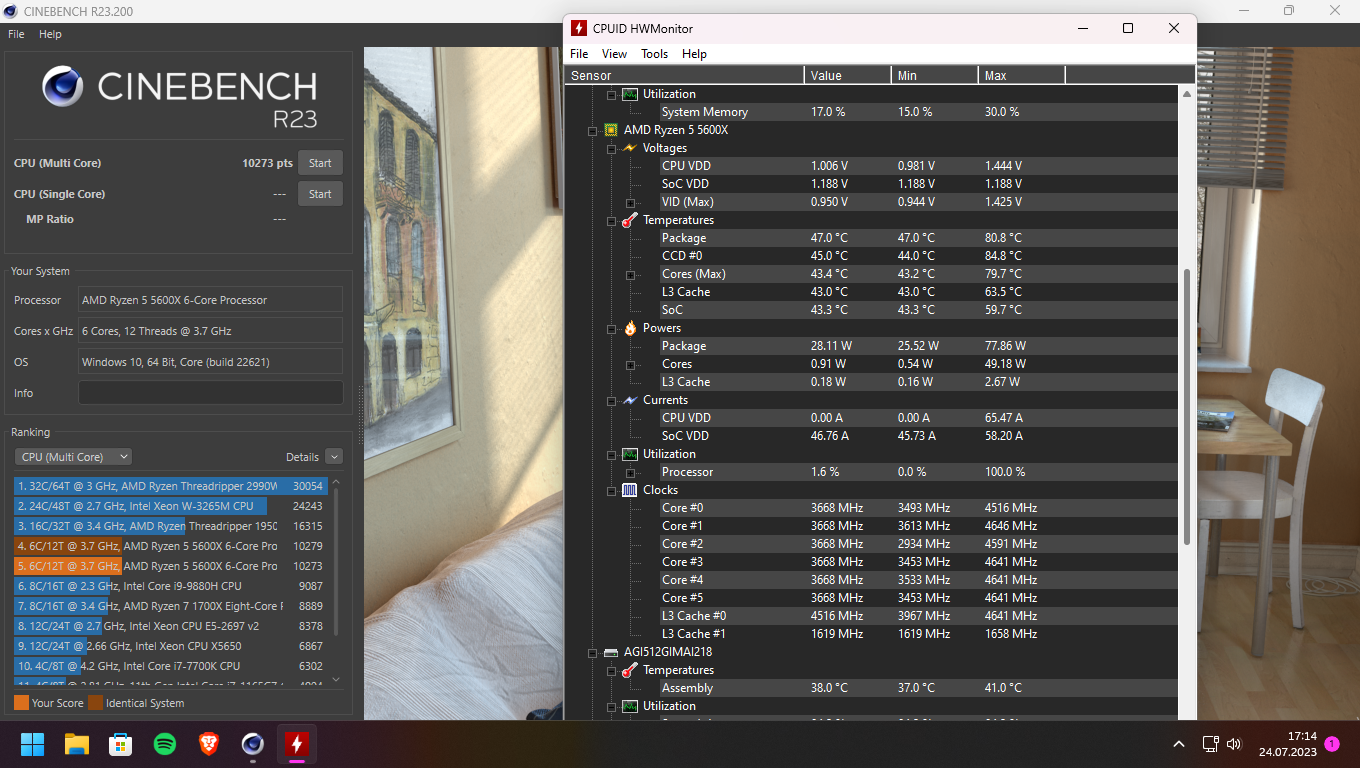
Task: Select the 10273 score ranking row
Action: point(169,566)
